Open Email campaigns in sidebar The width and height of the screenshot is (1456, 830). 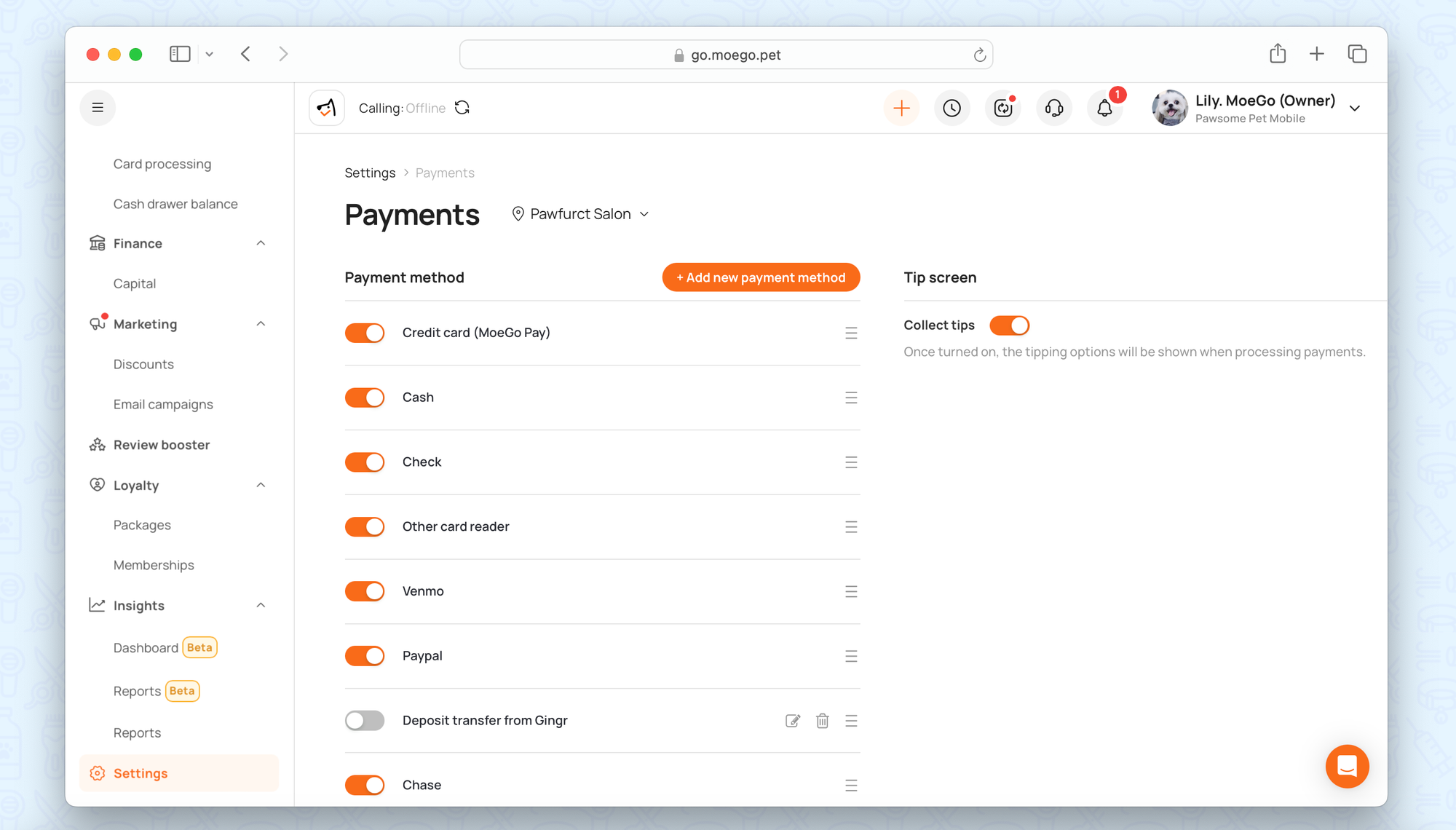[163, 404]
